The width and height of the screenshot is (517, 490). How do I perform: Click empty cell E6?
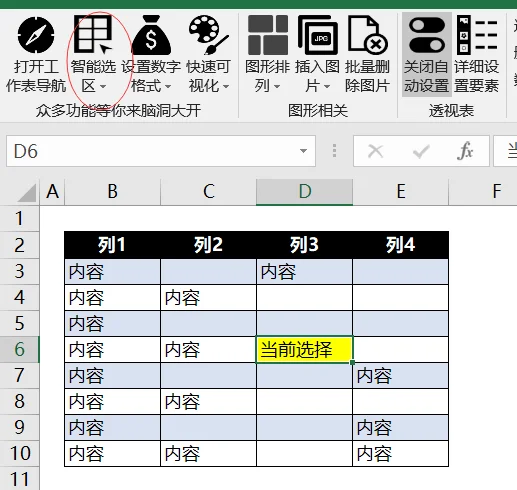[x=400, y=349]
